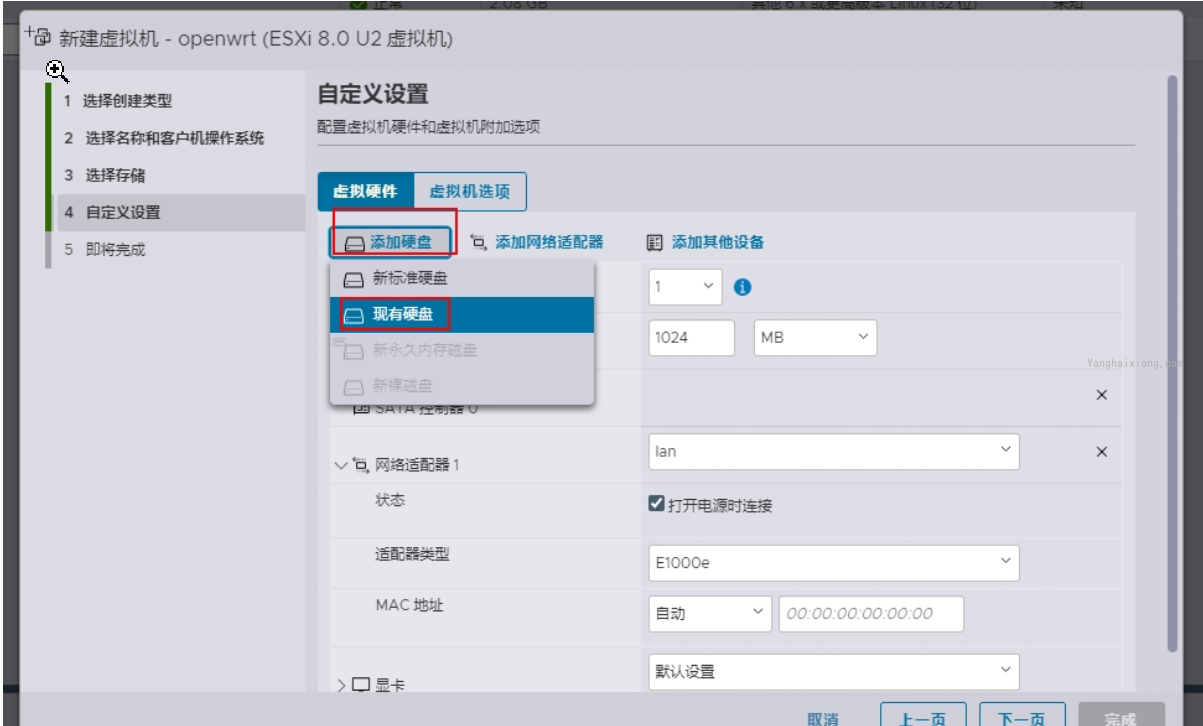This screenshot has height=726, width=1203.
Task: Choose 新裸磁盘 menu entry
Action: (462, 386)
